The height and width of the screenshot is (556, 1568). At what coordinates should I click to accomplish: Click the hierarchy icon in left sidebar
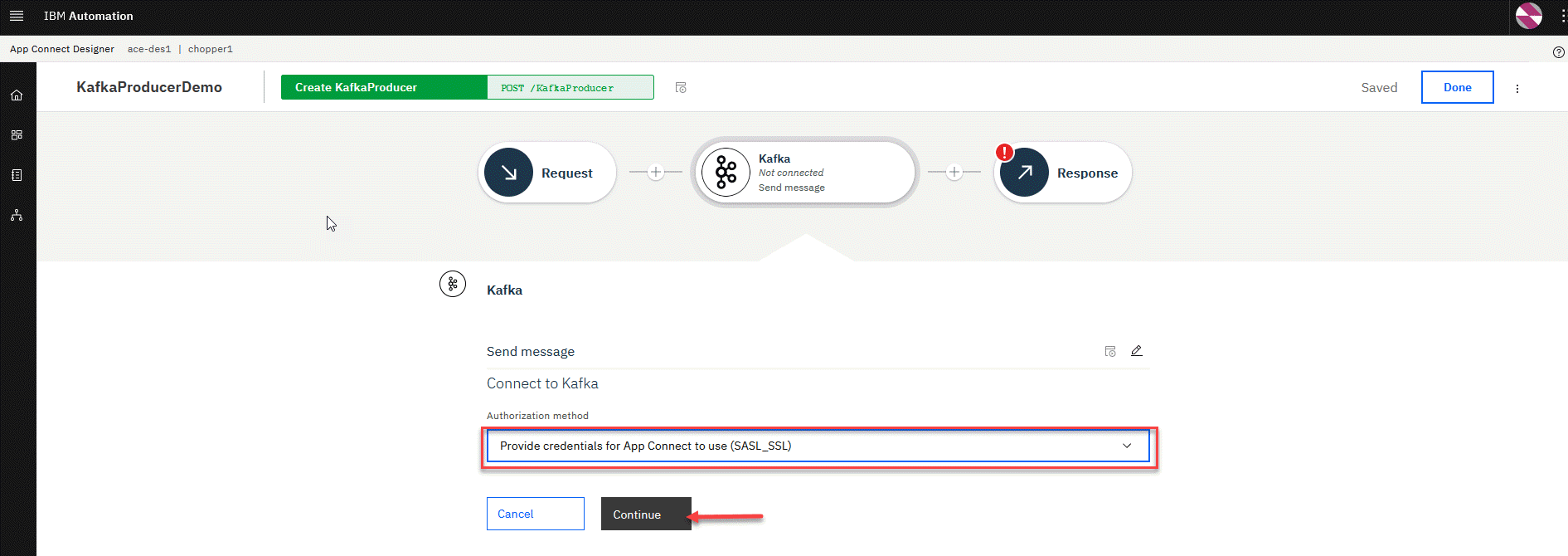tap(17, 215)
